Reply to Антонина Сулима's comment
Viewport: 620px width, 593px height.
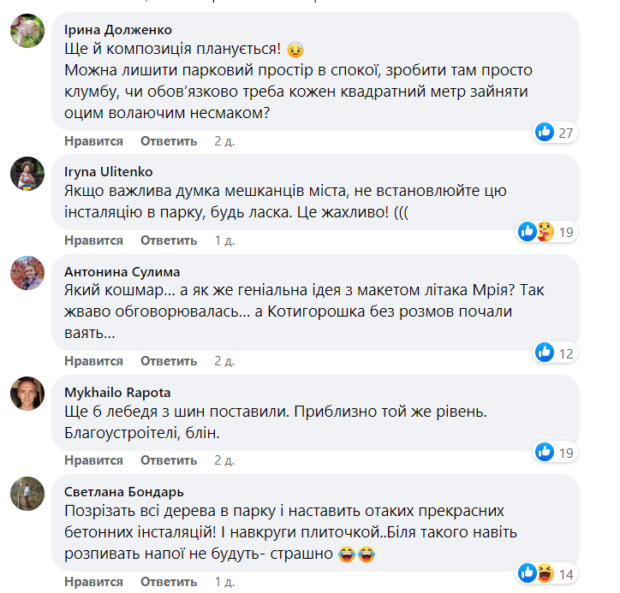pyautogui.click(x=169, y=361)
